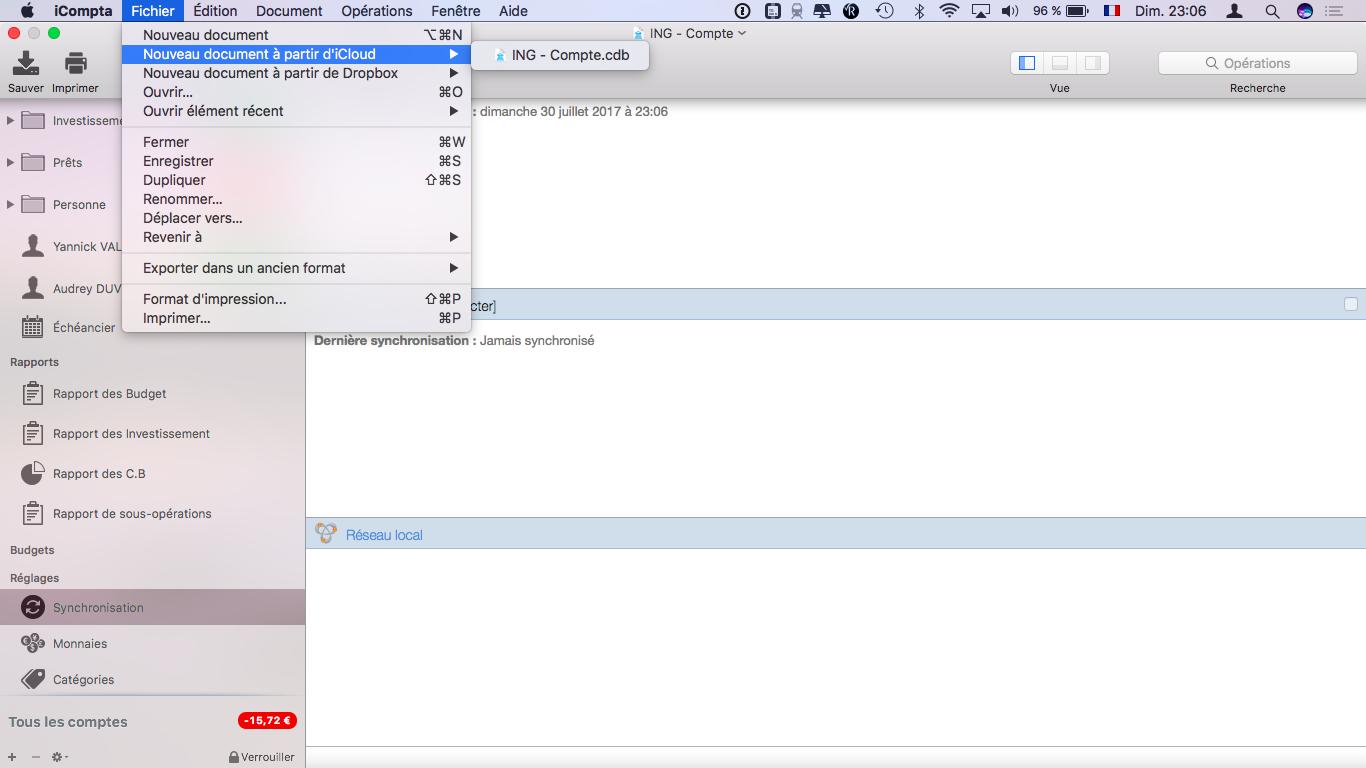Viewport: 1366px width, 768px height.
Task: Choose Déplacer vers… menu entry
Action: tap(296, 218)
